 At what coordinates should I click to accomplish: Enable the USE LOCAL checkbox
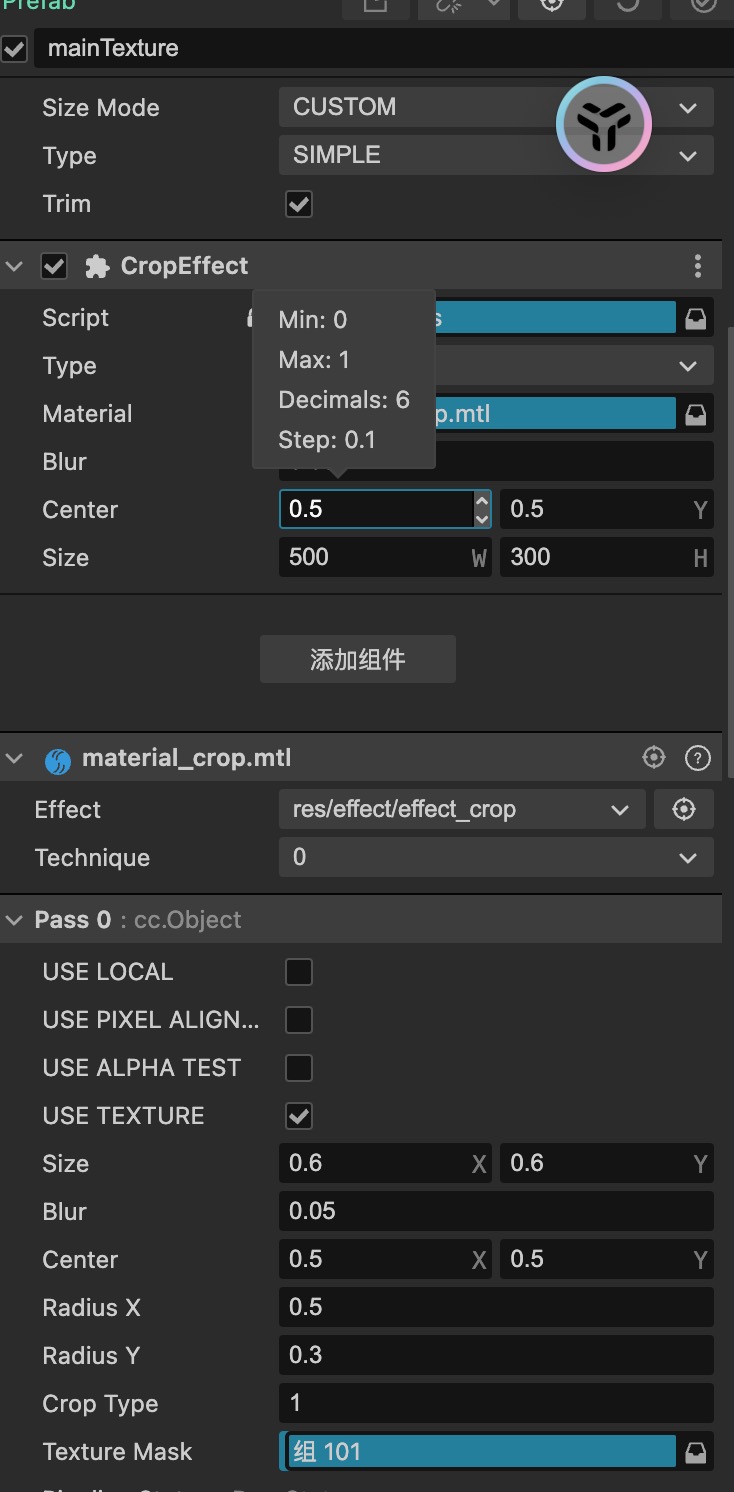pyautogui.click(x=299, y=972)
